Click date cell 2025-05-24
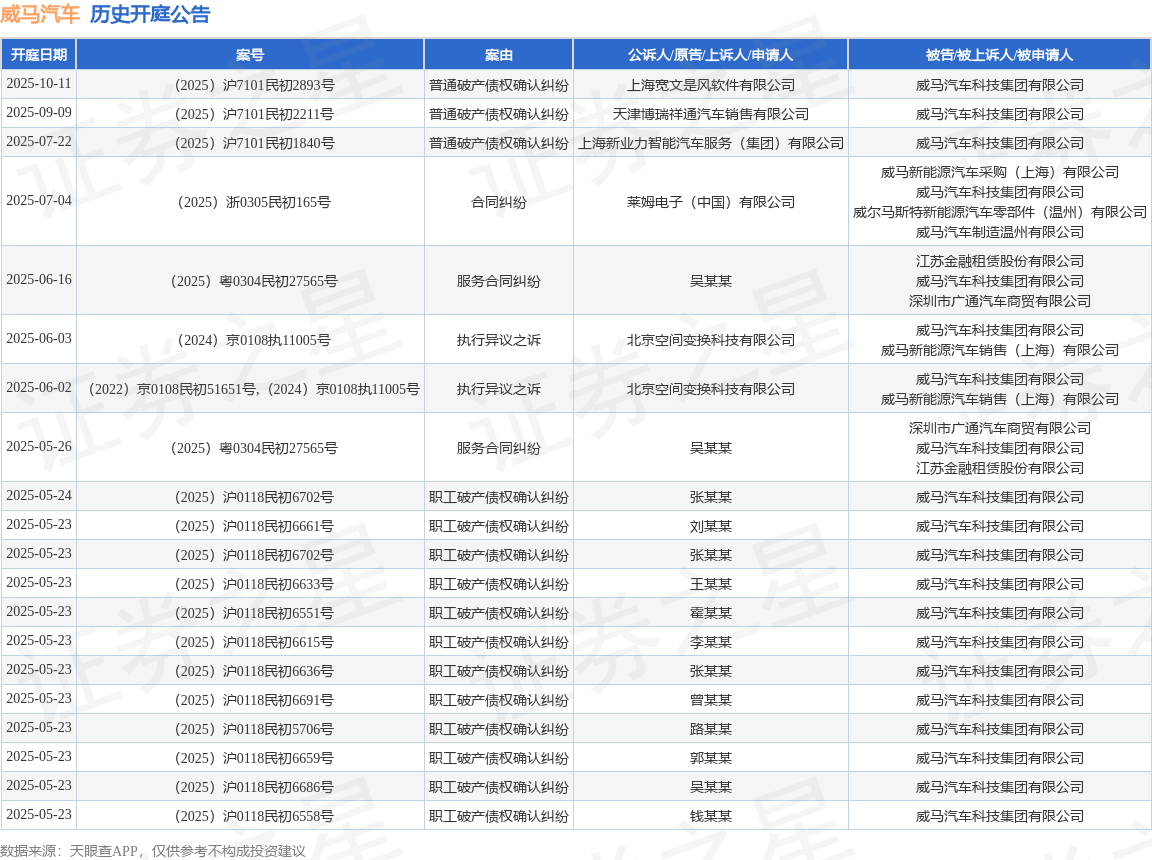 pyautogui.click(x=39, y=496)
